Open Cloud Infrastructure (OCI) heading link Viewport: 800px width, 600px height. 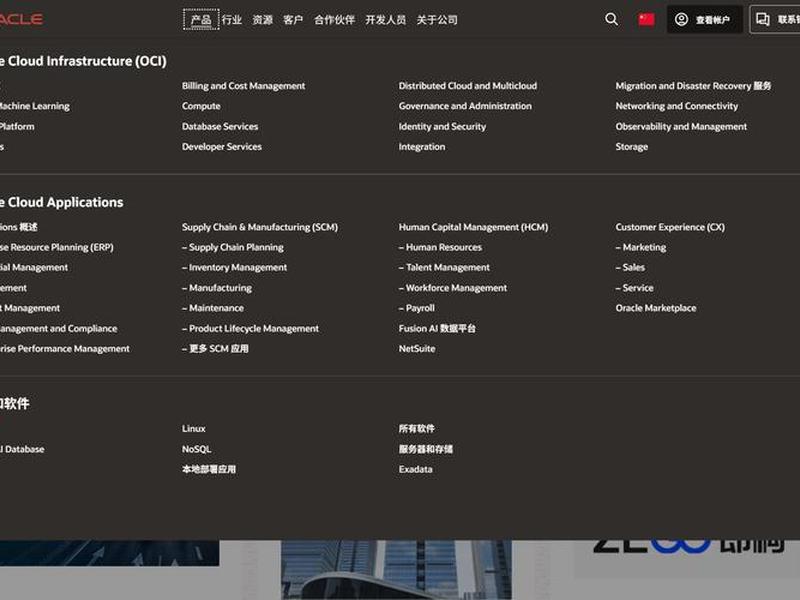[83, 61]
